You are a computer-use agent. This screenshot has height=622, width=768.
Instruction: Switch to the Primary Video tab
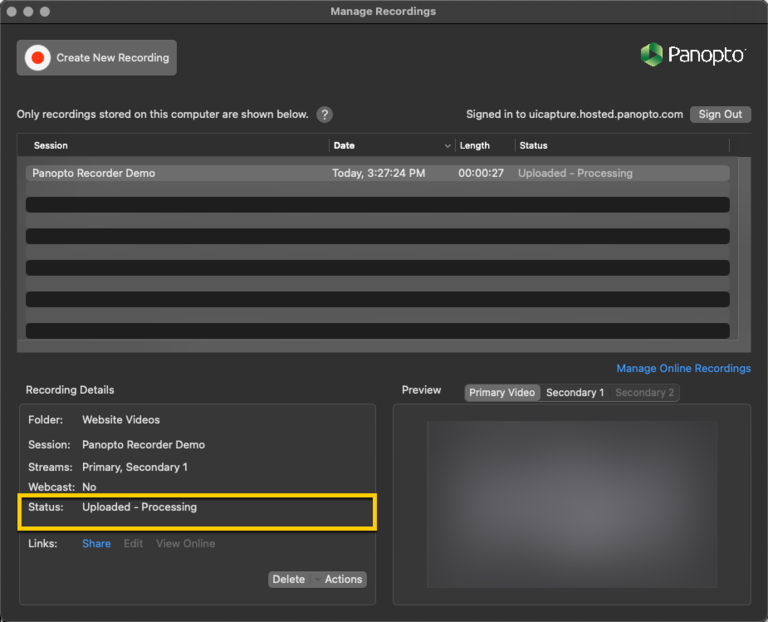pyautogui.click(x=502, y=393)
